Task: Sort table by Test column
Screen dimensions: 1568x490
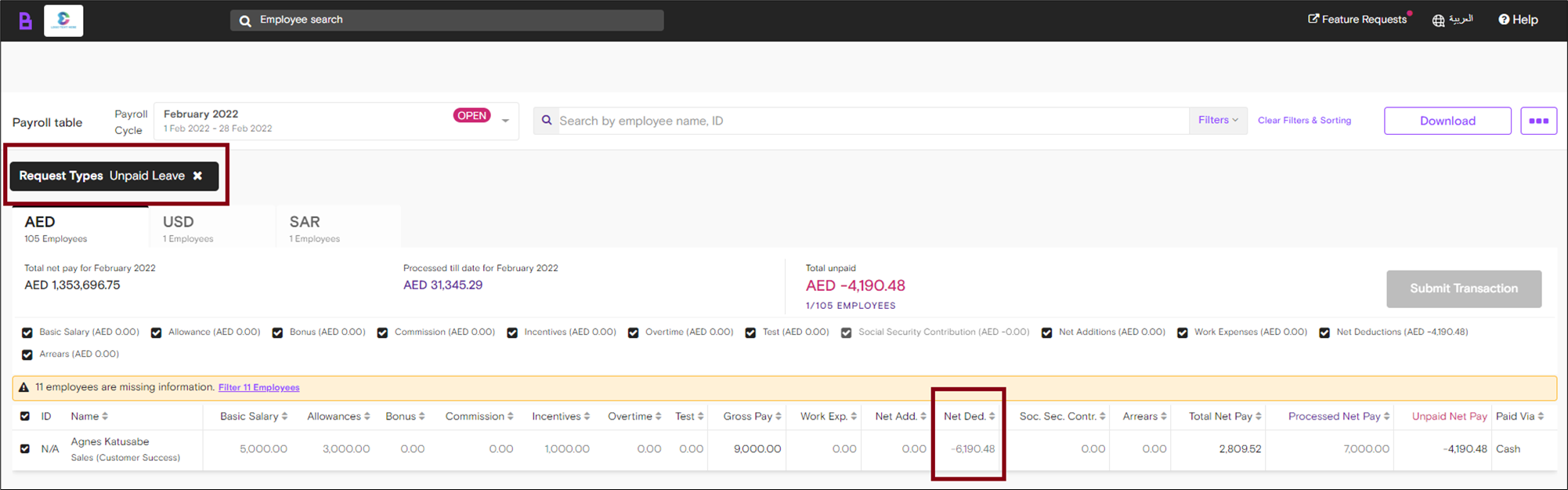Action: pos(689,416)
